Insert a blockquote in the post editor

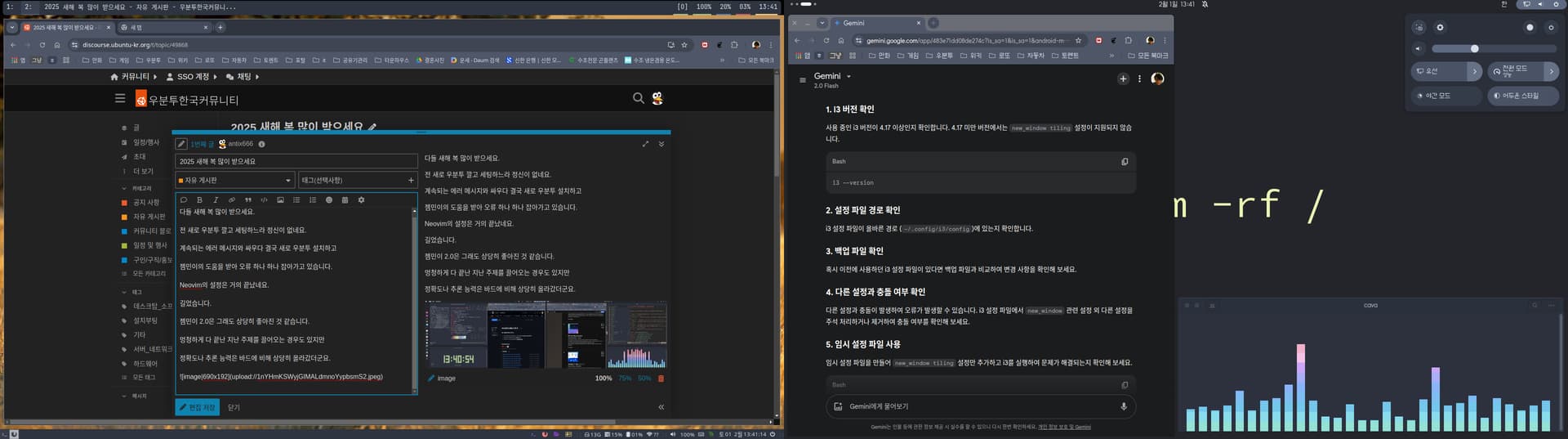tap(248, 199)
